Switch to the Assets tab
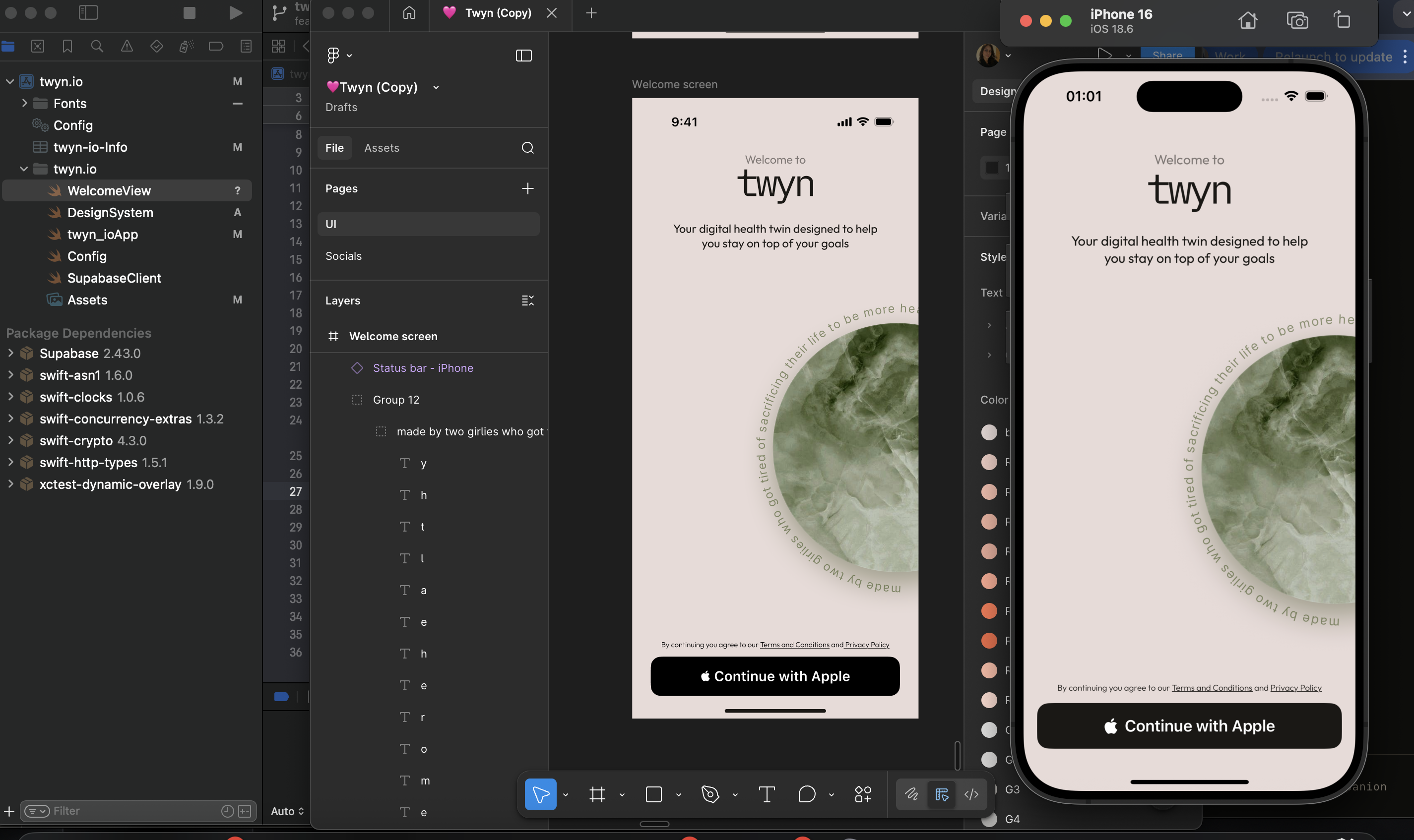 click(382, 148)
